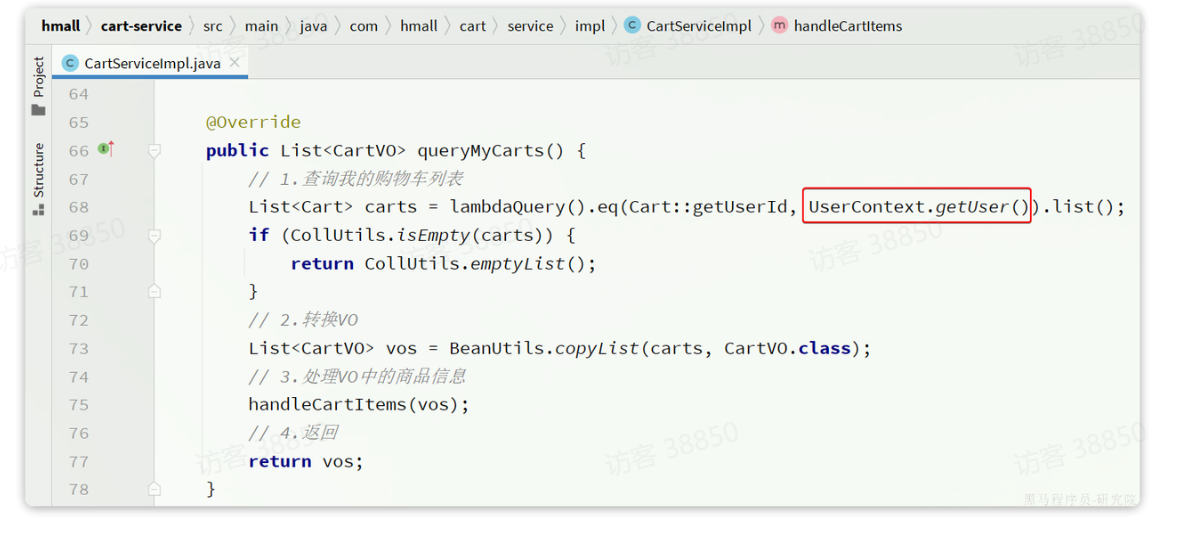This screenshot has width=1192, height=533.
Task: Jump to handleCartItems method breadcrumb
Action: [x=848, y=26]
